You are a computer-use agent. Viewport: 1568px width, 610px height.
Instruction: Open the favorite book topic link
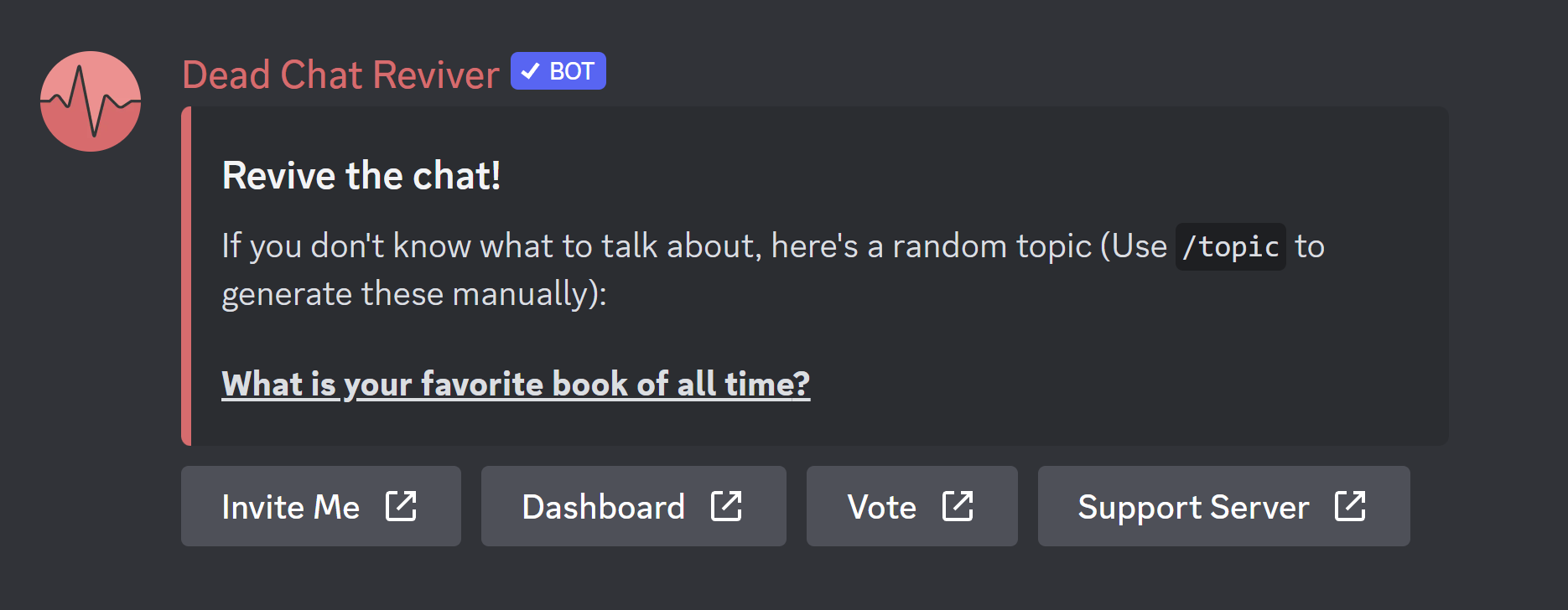[x=515, y=384]
